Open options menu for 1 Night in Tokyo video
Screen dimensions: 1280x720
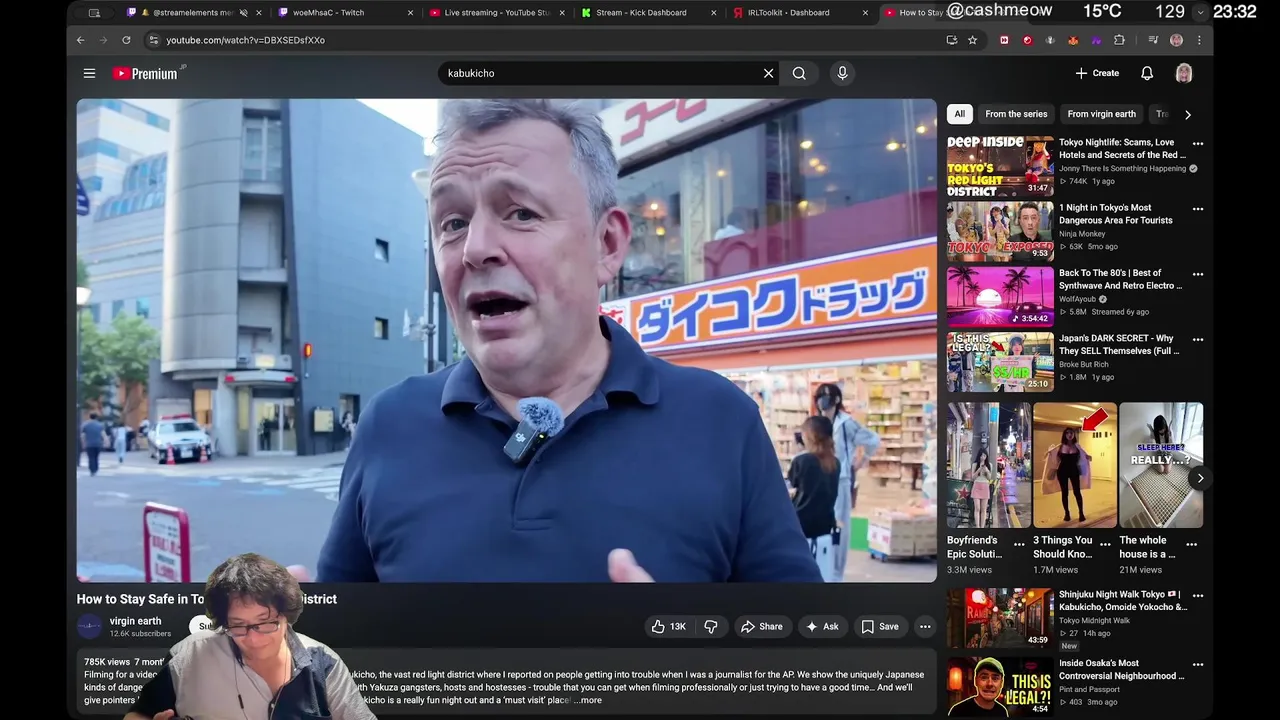1198,209
